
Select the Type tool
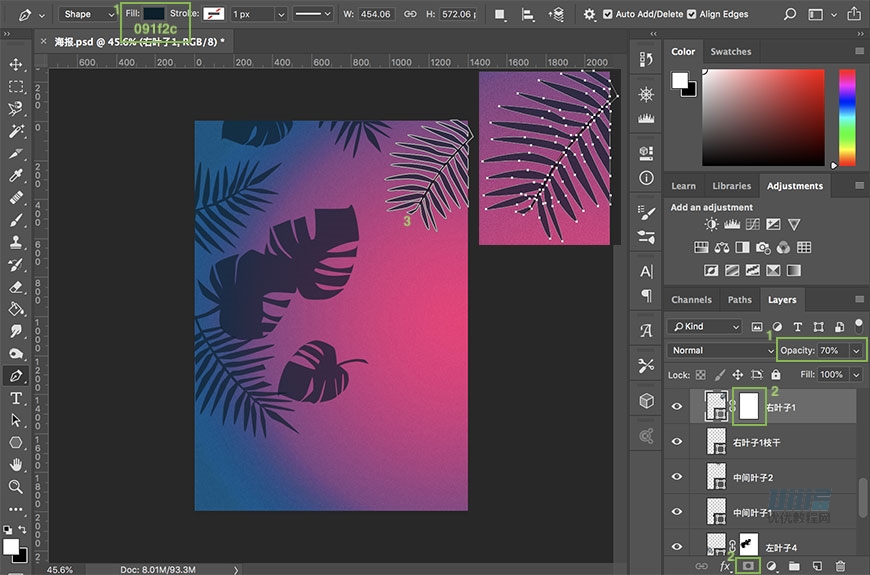16,398
